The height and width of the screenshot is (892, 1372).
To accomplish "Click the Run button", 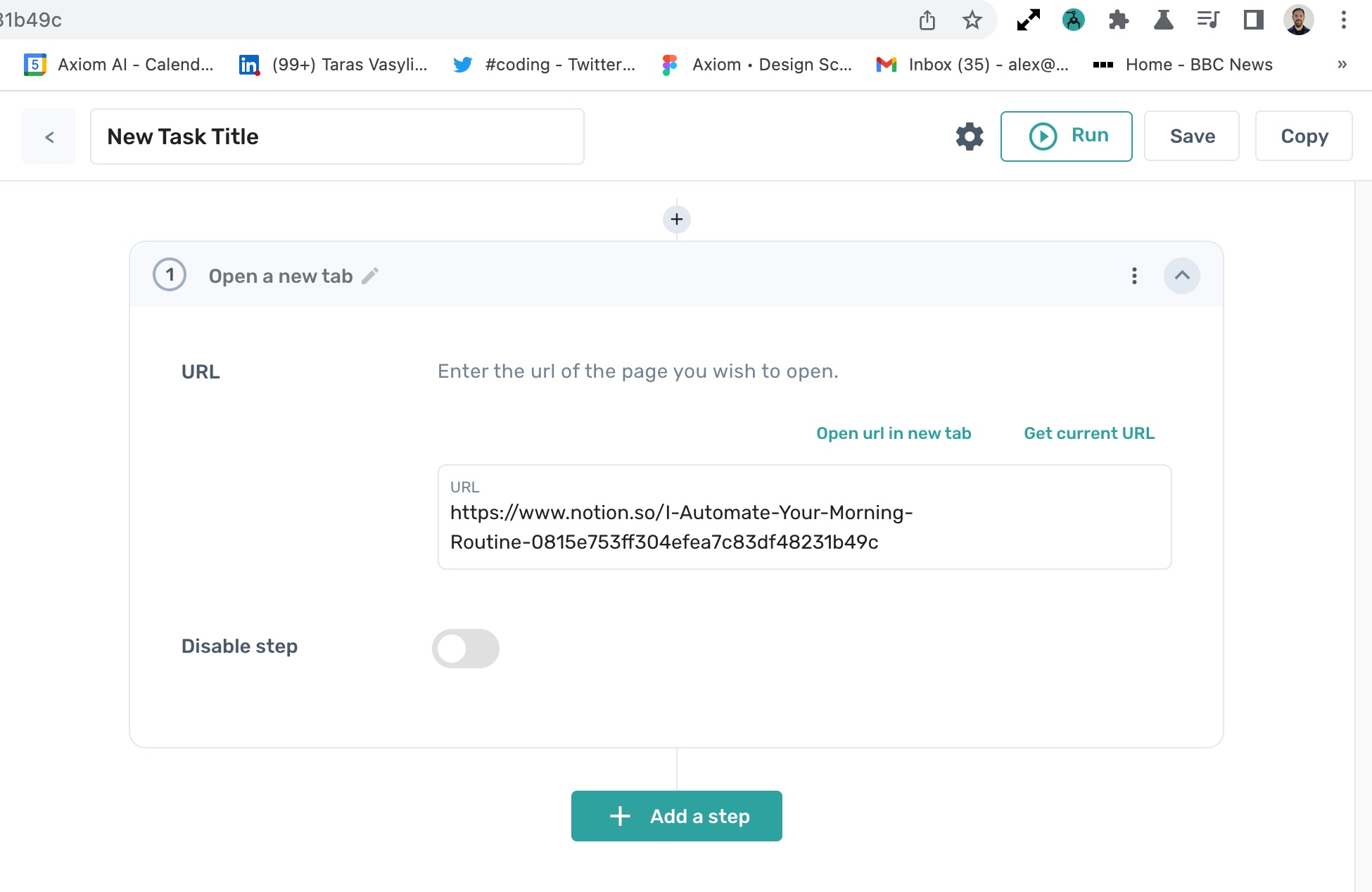I will tap(1066, 136).
